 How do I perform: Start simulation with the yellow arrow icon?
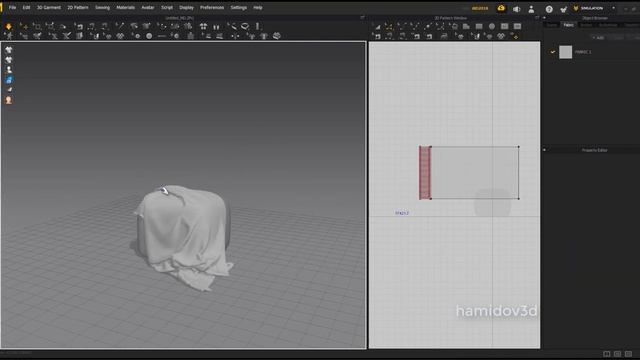click(x=9, y=27)
